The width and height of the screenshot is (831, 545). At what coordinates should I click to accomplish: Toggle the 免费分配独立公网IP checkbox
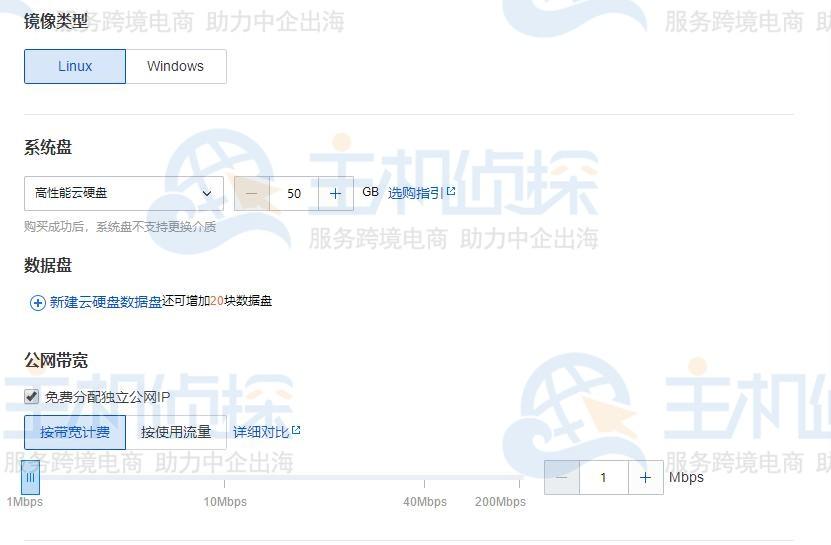[x=31, y=397]
